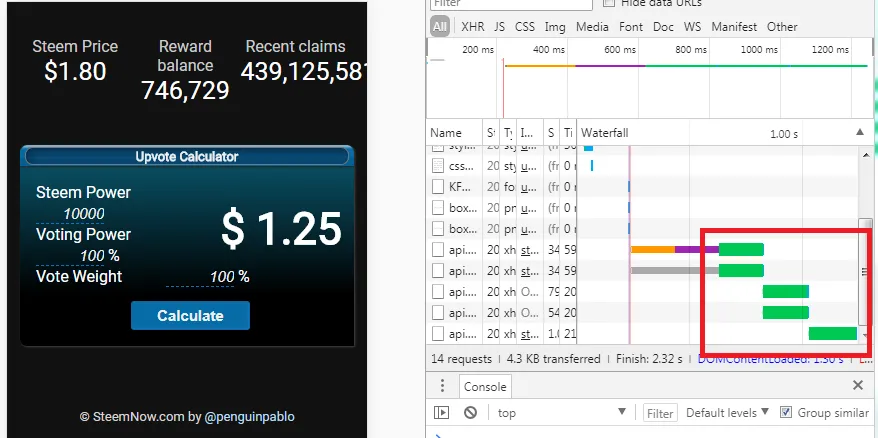Click the KF... request file icon
878x438 pixels.
[x=438, y=187]
